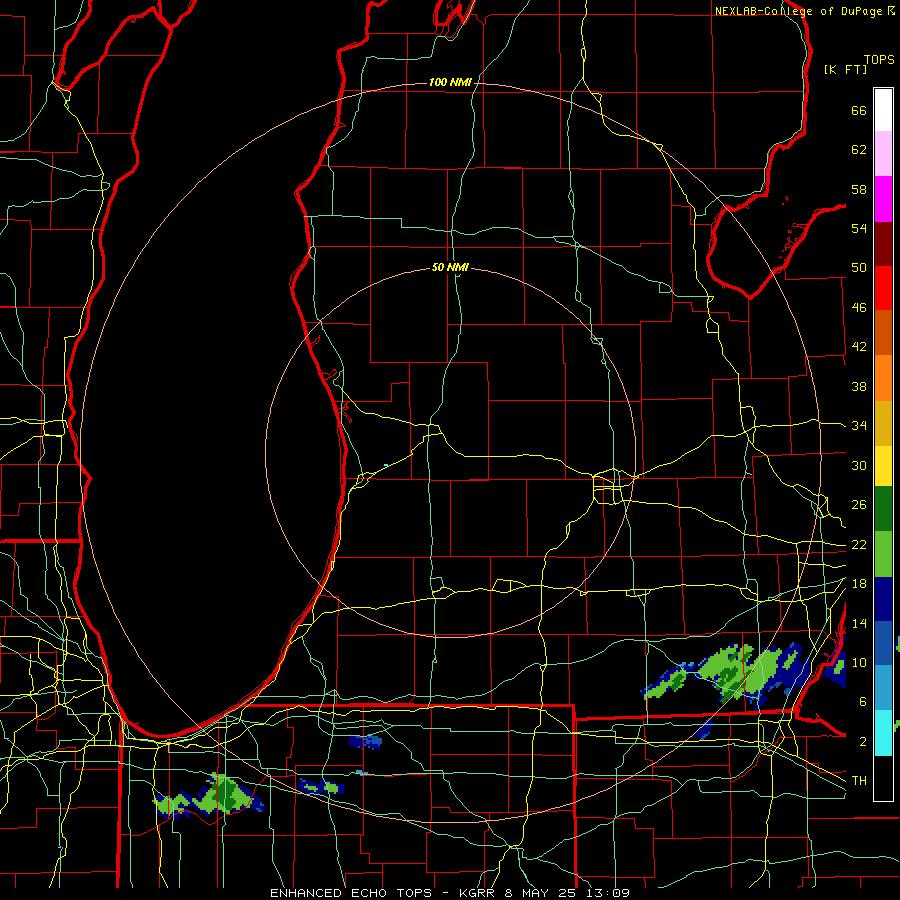
Task: Click the bright yellow legend swatch
Action: click(x=883, y=466)
